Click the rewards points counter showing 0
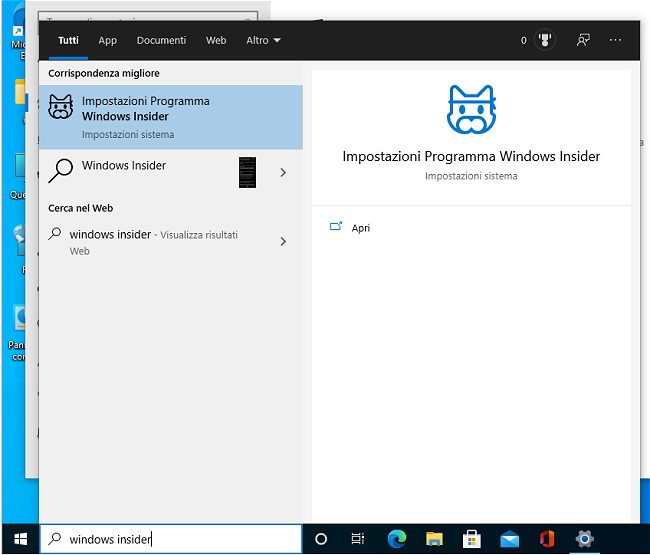 (x=524, y=40)
